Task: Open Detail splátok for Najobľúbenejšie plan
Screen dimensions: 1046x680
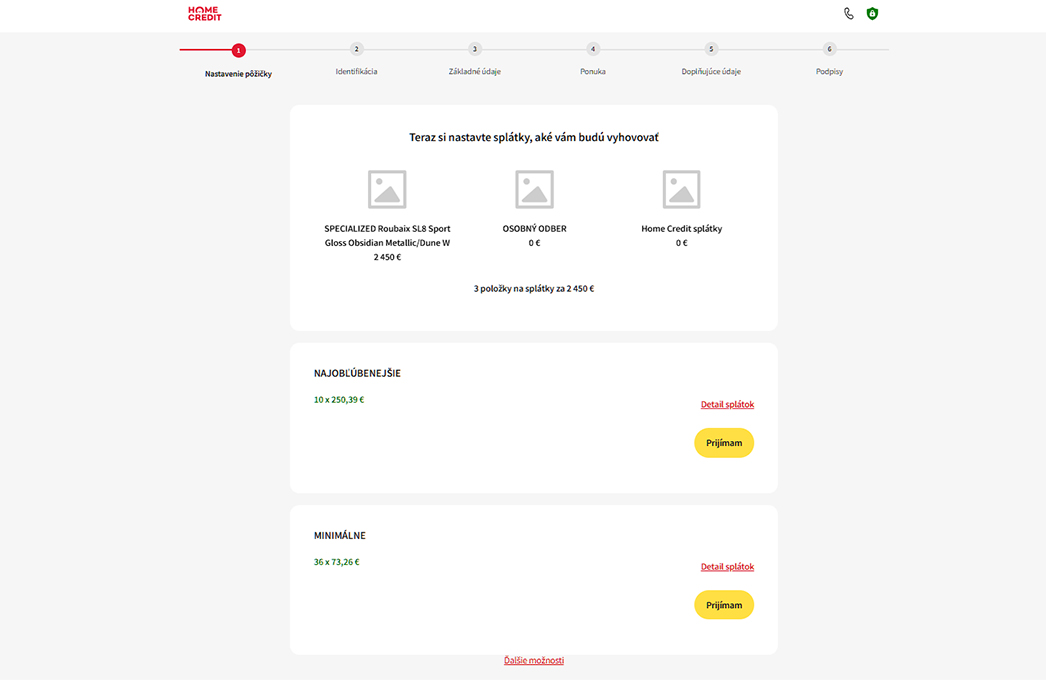Action: (727, 404)
